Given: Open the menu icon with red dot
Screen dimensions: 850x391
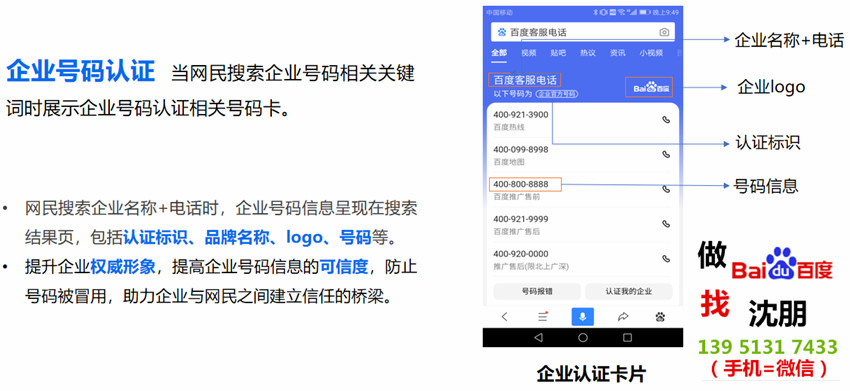Looking at the screenshot, I should point(543,317).
